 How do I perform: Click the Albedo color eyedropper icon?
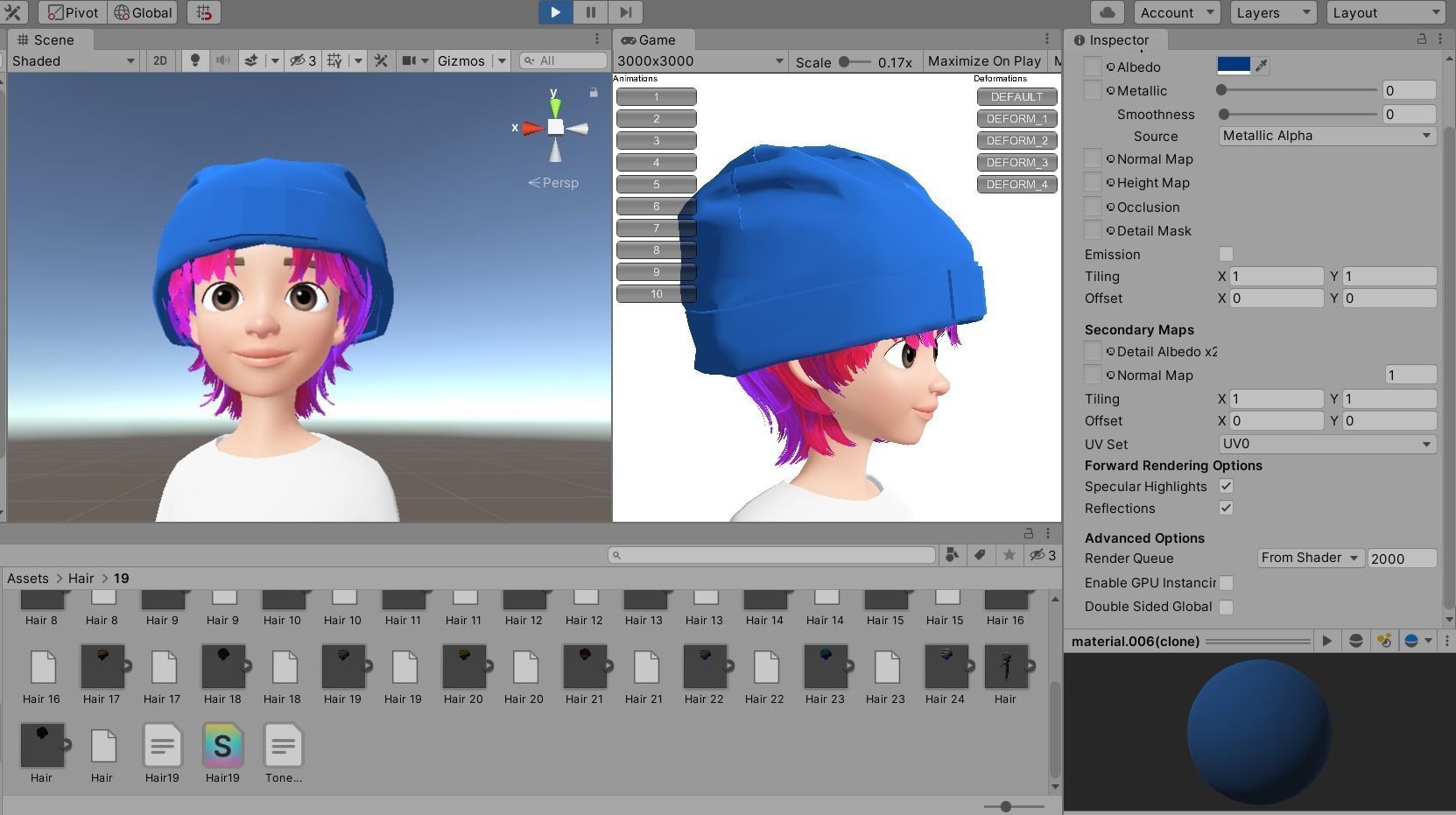pyautogui.click(x=1262, y=64)
